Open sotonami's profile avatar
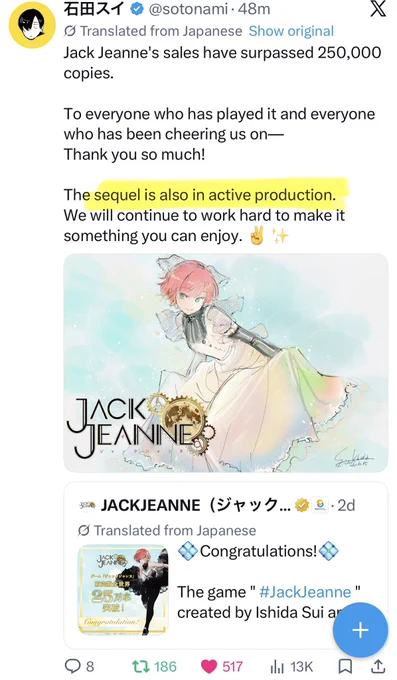The image size is (397, 680). click(32, 25)
